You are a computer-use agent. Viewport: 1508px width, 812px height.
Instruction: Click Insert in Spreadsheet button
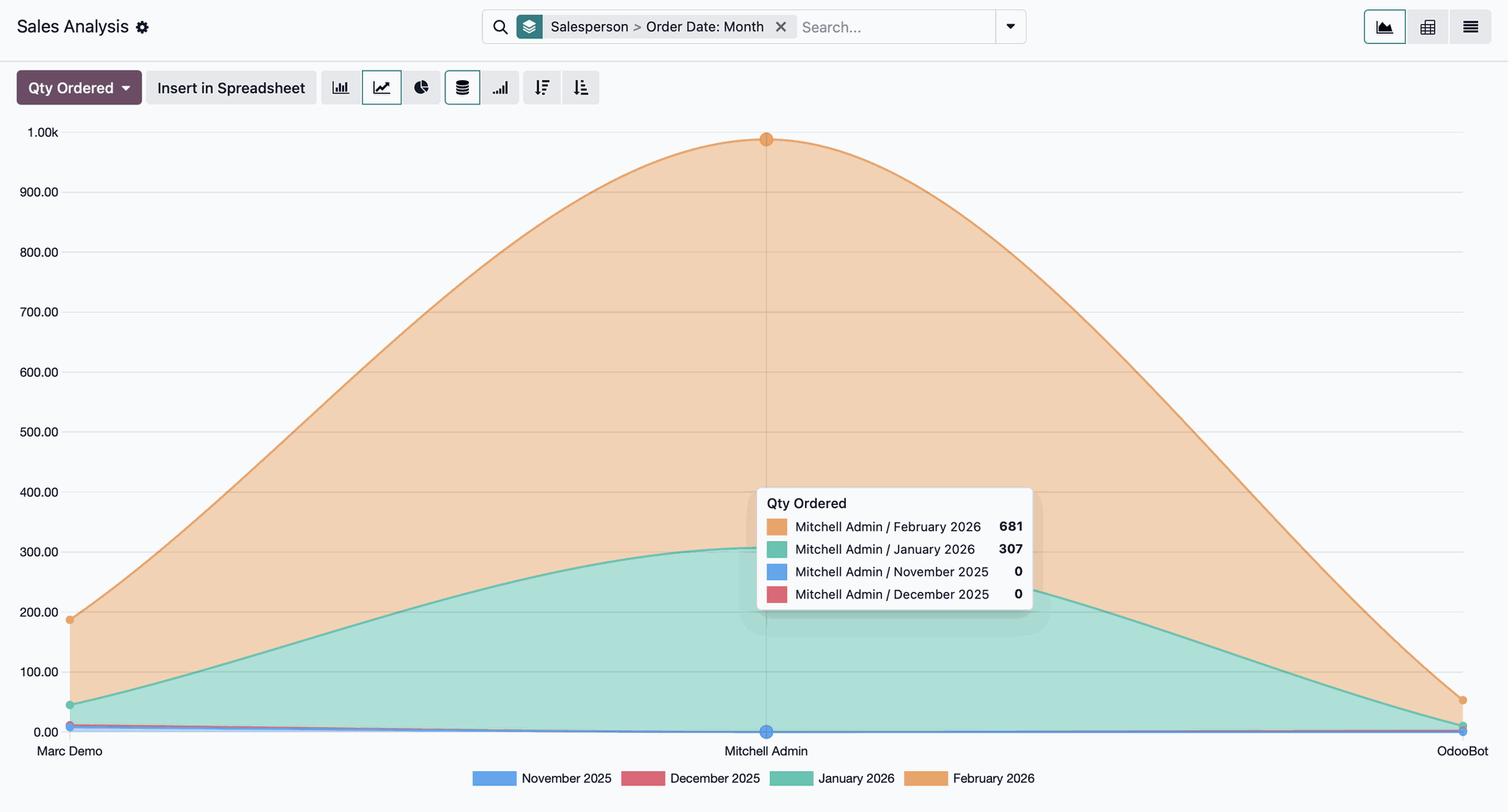[231, 88]
